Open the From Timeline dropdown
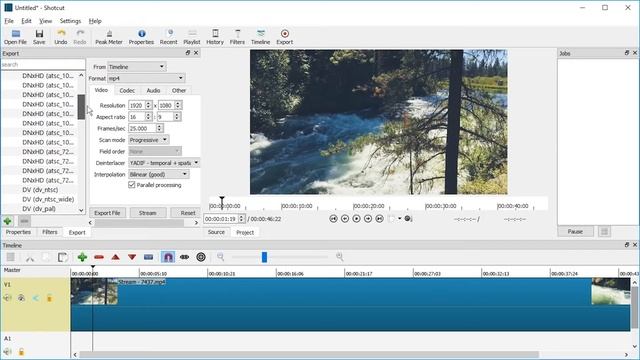Viewport: 640px width, 360px height. coord(137,67)
